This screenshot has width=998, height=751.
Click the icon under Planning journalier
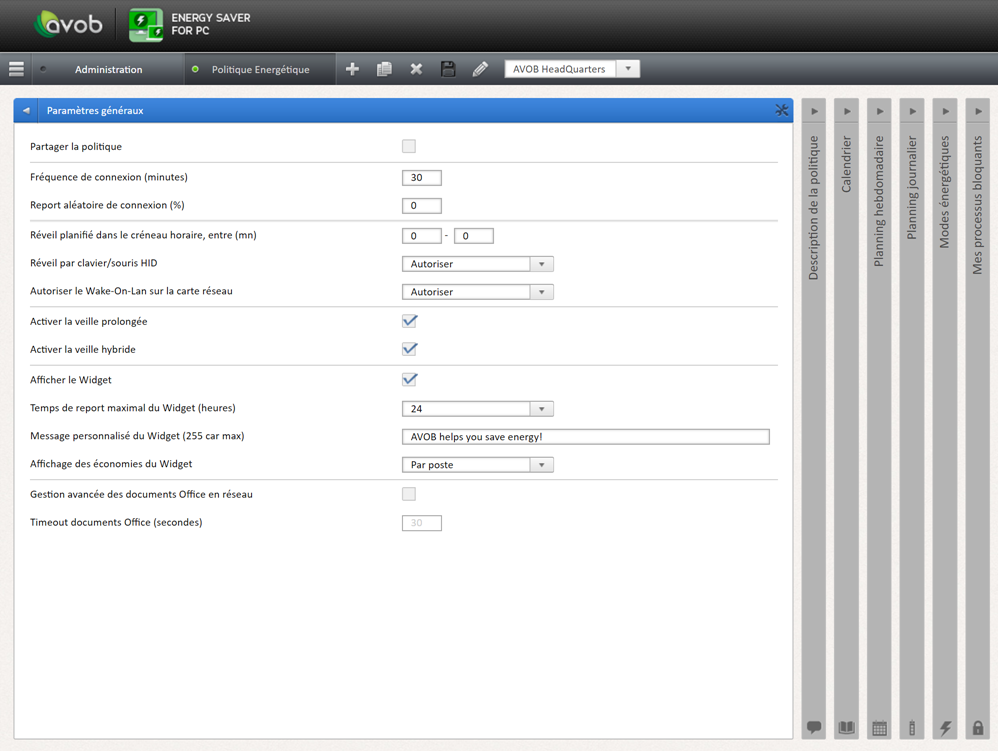tap(912, 727)
